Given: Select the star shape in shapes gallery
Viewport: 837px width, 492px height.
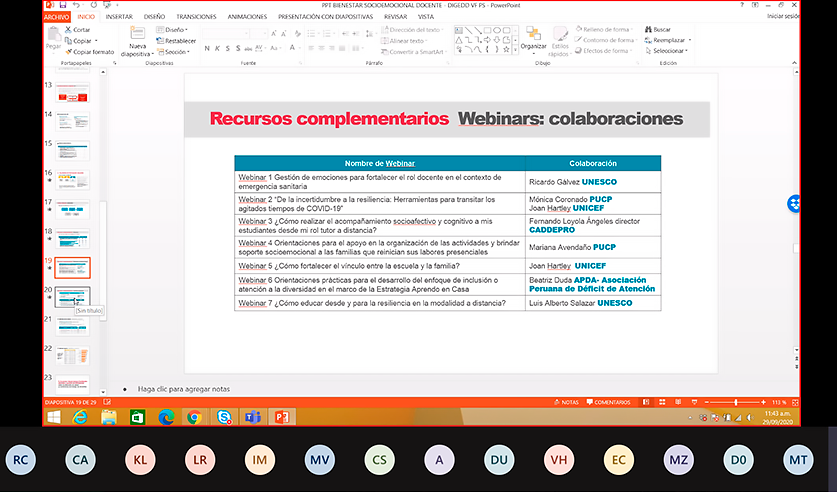Looking at the screenshot, I should [506, 49].
